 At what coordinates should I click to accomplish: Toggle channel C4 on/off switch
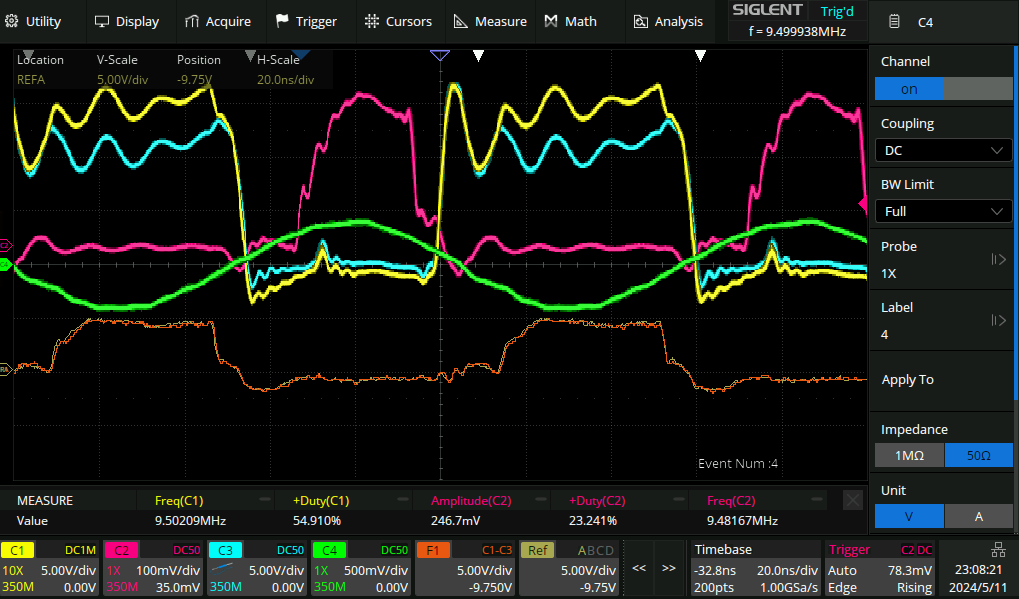(x=943, y=89)
